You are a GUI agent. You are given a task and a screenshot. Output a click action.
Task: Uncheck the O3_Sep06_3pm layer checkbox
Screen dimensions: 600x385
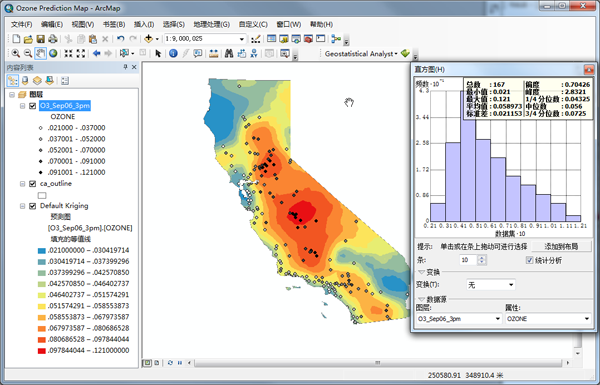coord(33,106)
